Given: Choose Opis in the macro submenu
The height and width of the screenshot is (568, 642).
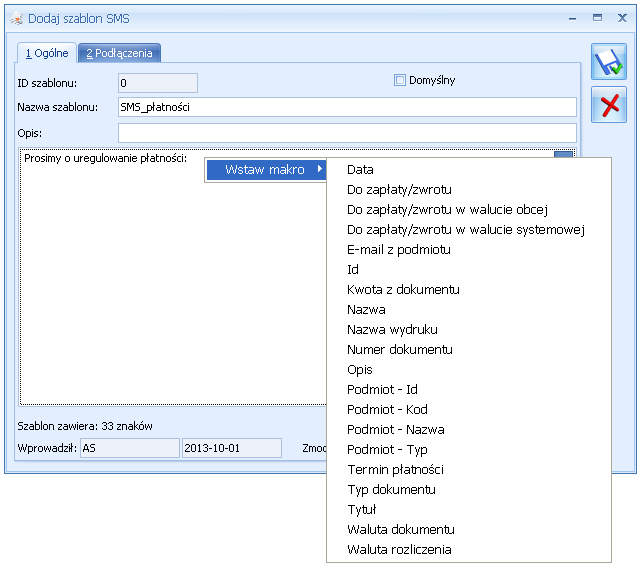Looking at the screenshot, I should 469,370.
